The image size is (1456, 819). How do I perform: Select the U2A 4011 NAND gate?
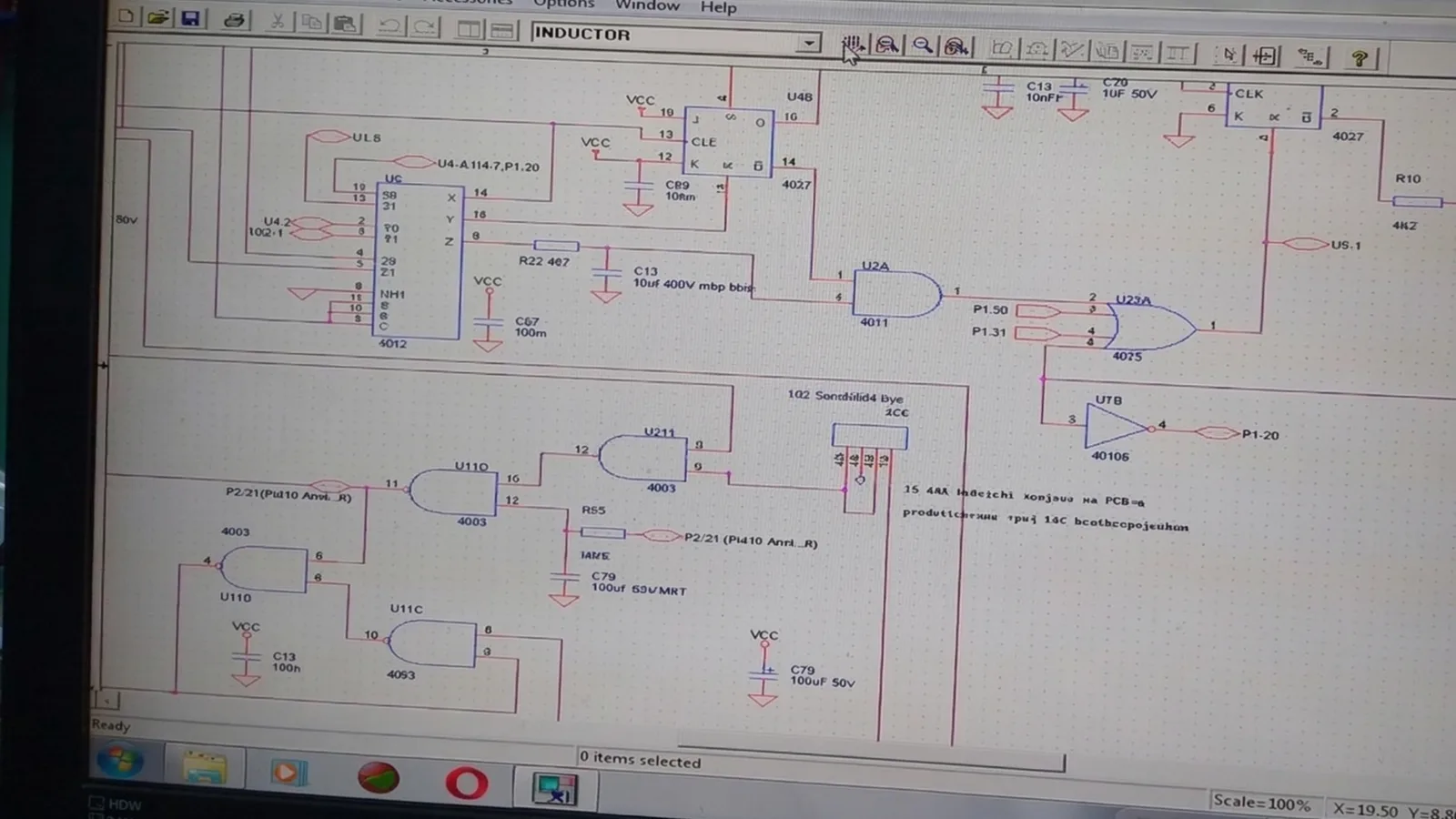[x=896, y=295]
